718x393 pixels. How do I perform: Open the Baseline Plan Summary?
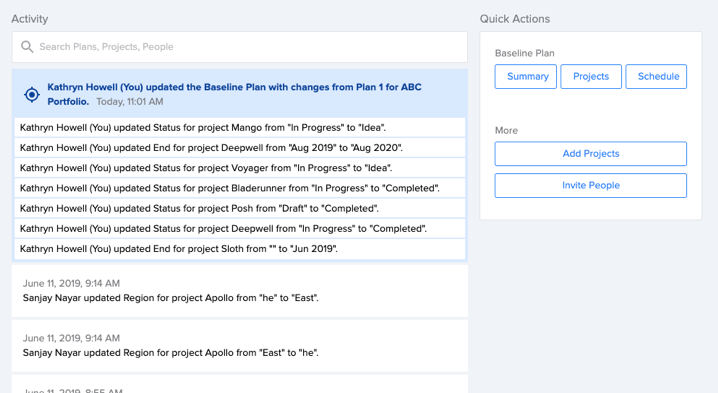pos(526,76)
